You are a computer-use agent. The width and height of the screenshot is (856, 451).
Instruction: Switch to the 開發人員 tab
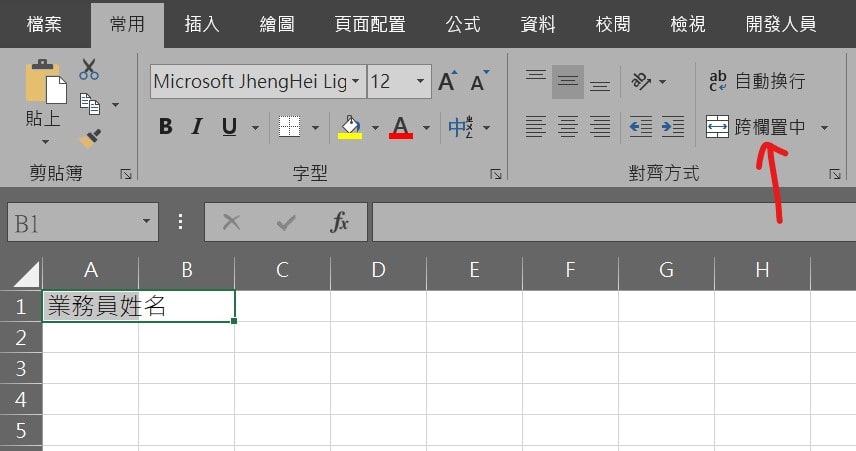[781, 24]
